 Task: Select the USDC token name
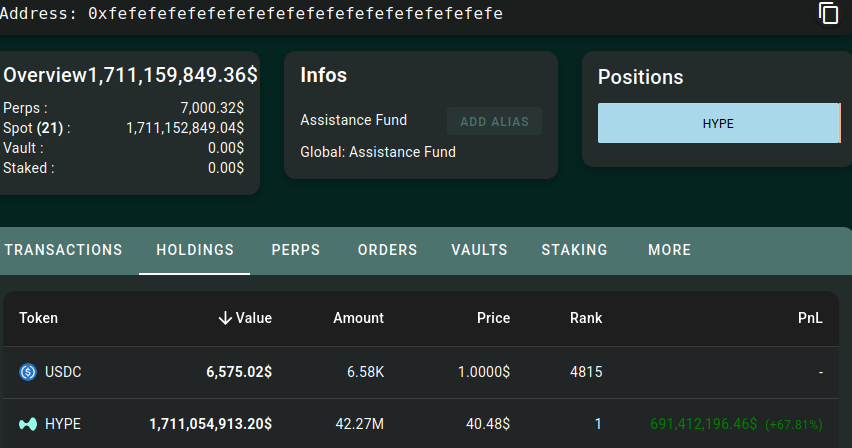coord(63,372)
